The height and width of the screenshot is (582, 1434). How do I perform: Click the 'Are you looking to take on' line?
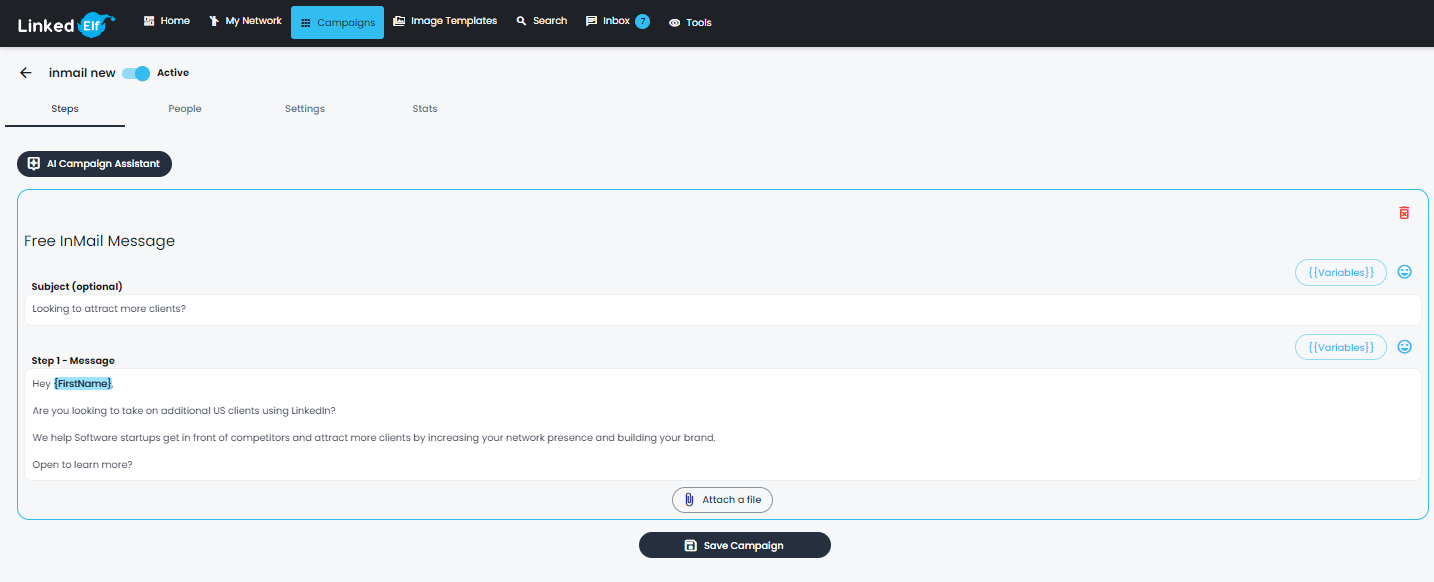(184, 411)
